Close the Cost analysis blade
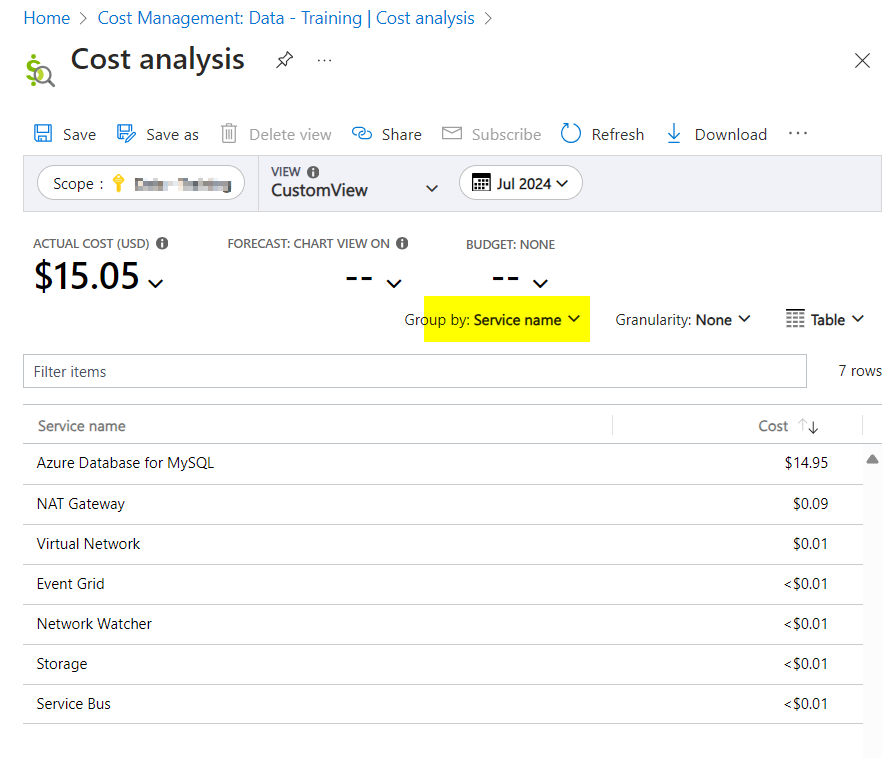This screenshot has height=758, width=892. pyautogui.click(x=862, y=60)
